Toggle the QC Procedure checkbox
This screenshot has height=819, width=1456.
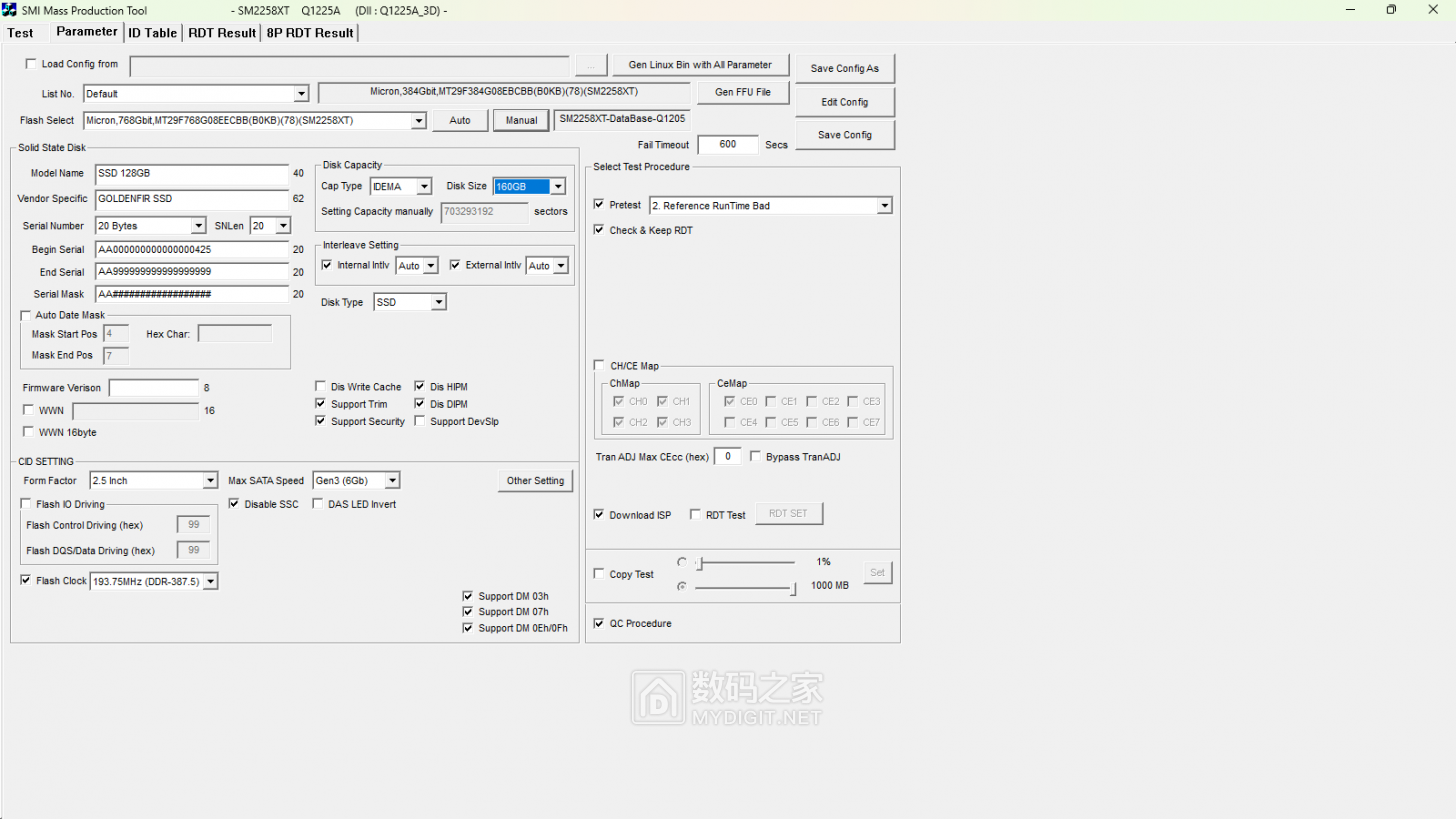point(599,623)
